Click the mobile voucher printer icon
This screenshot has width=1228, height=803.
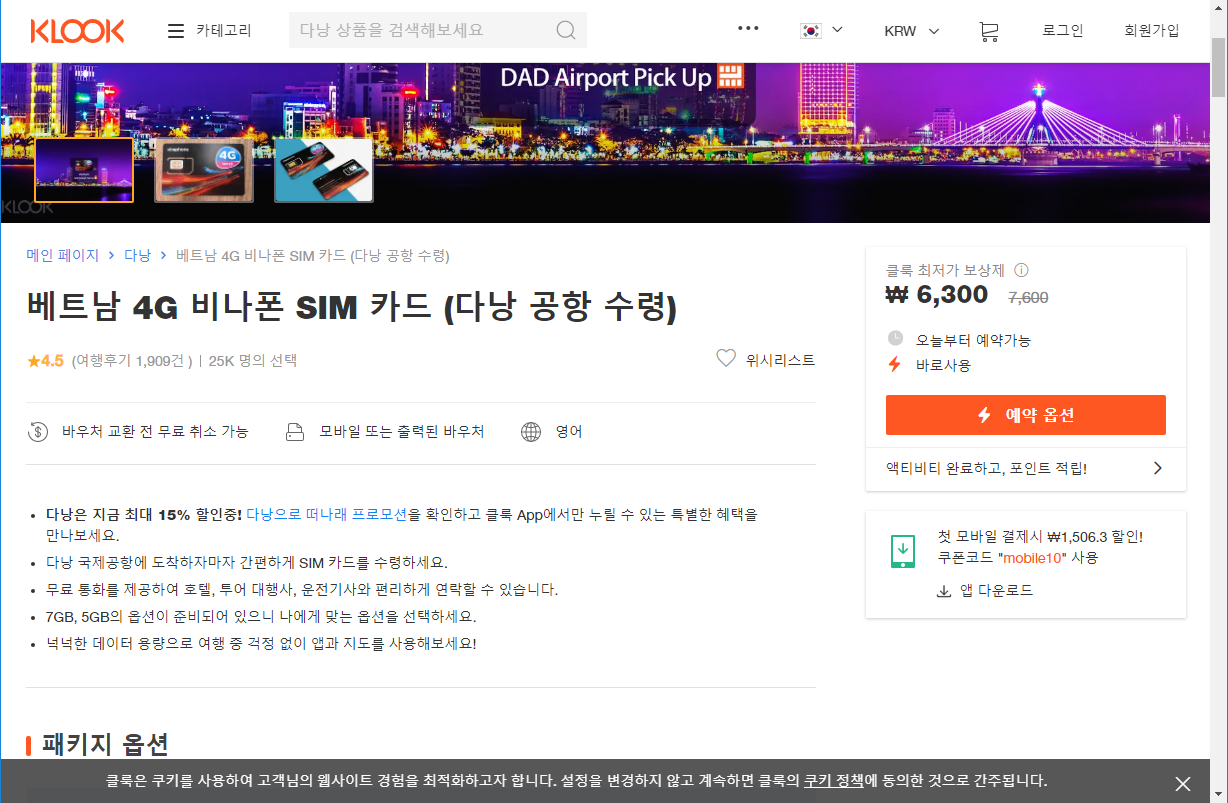pos(294,432)
